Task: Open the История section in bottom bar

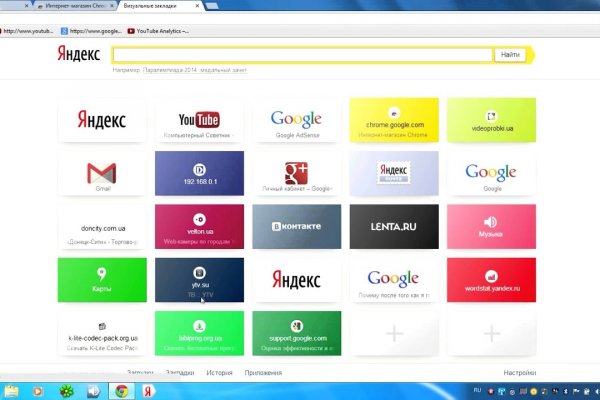Action: click(219, 372)
